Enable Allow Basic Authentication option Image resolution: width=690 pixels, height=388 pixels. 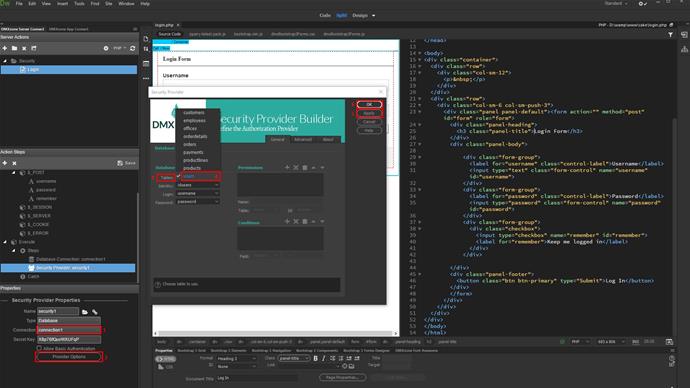(39, 348)
